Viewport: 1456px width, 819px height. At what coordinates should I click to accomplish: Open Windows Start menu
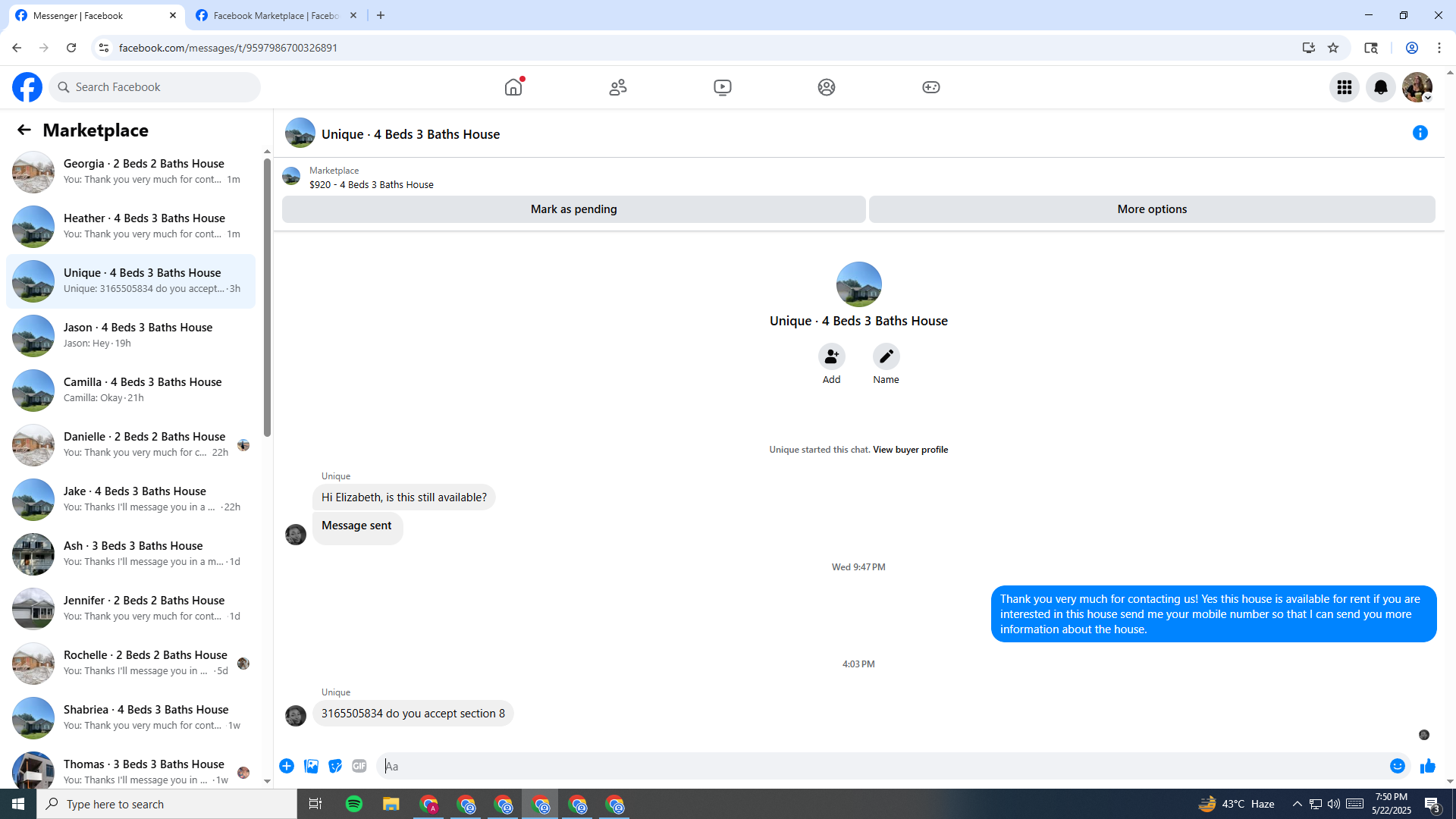18,804
